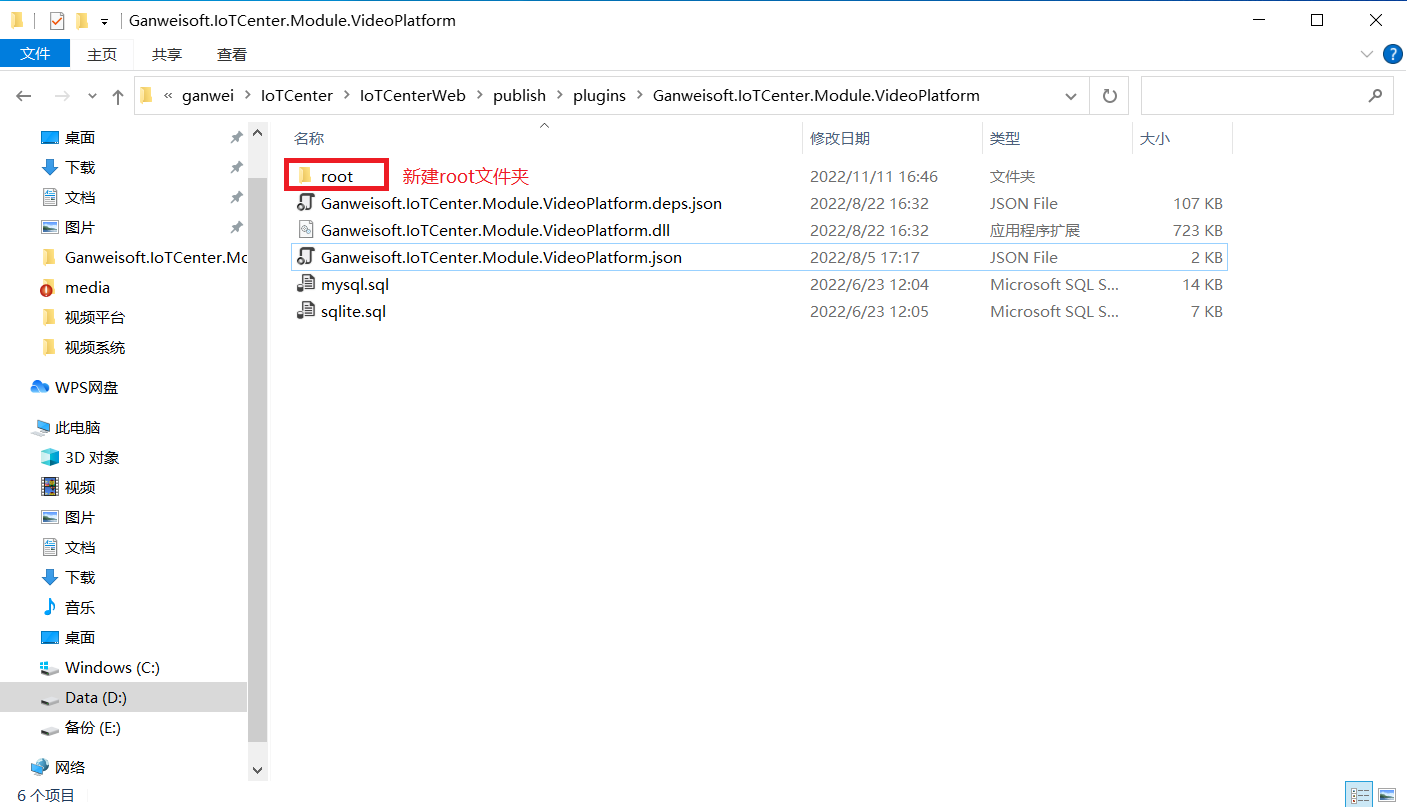Select the file name Ganweisoft.IoTCenter.Module.VideoPlatform.json
Screen dimensions: 1407x807
tap(501, 257)
